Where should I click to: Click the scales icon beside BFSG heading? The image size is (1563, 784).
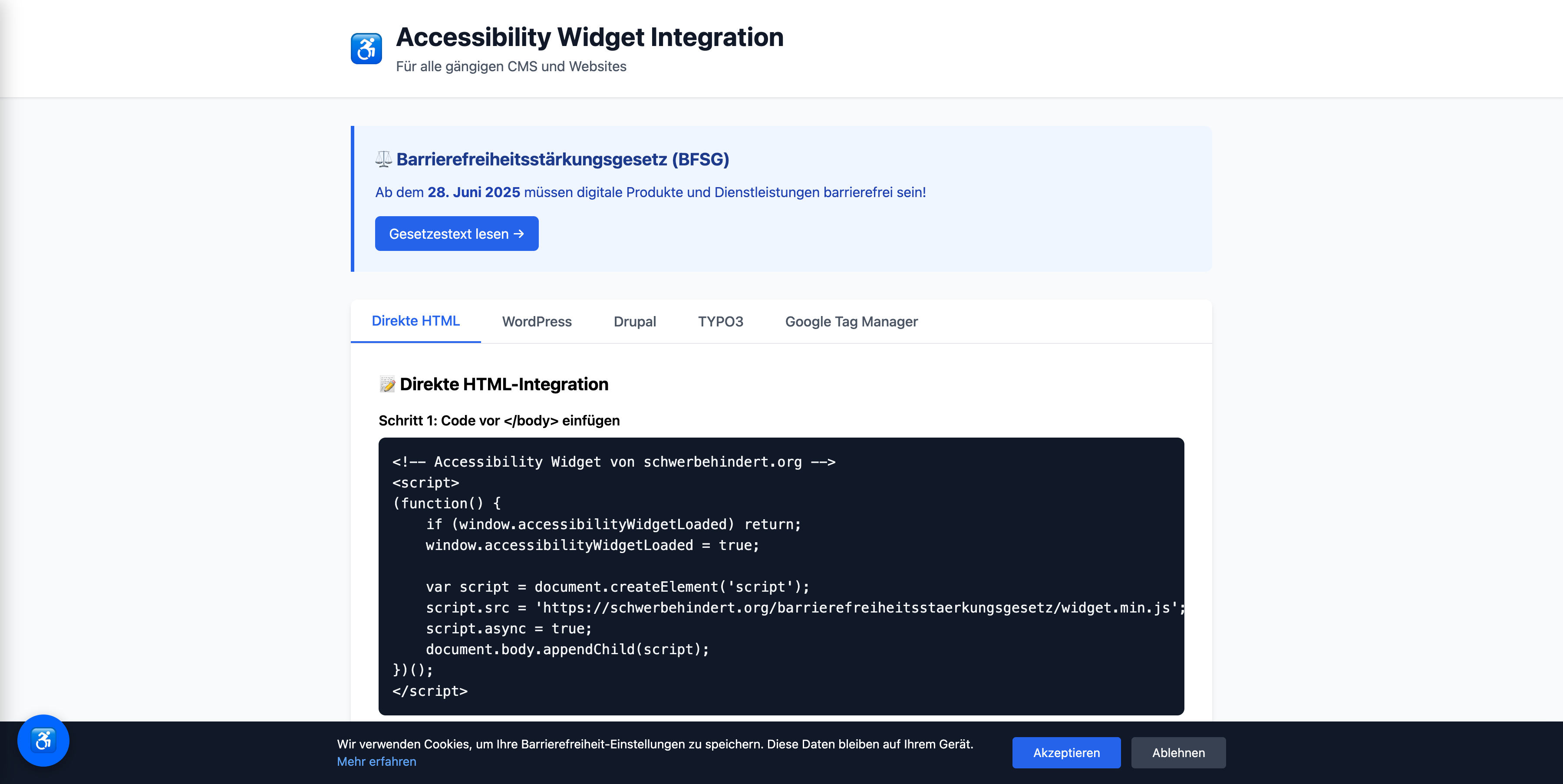click(x=383, y=160)
